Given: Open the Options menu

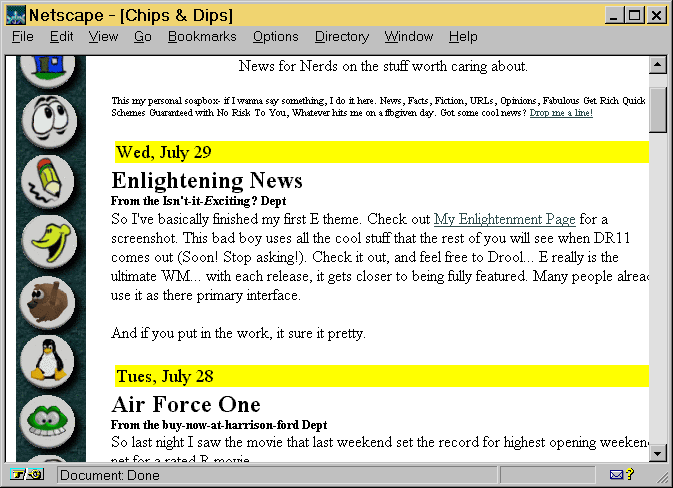Looking at the screenshot, I should tap(275, 37).
